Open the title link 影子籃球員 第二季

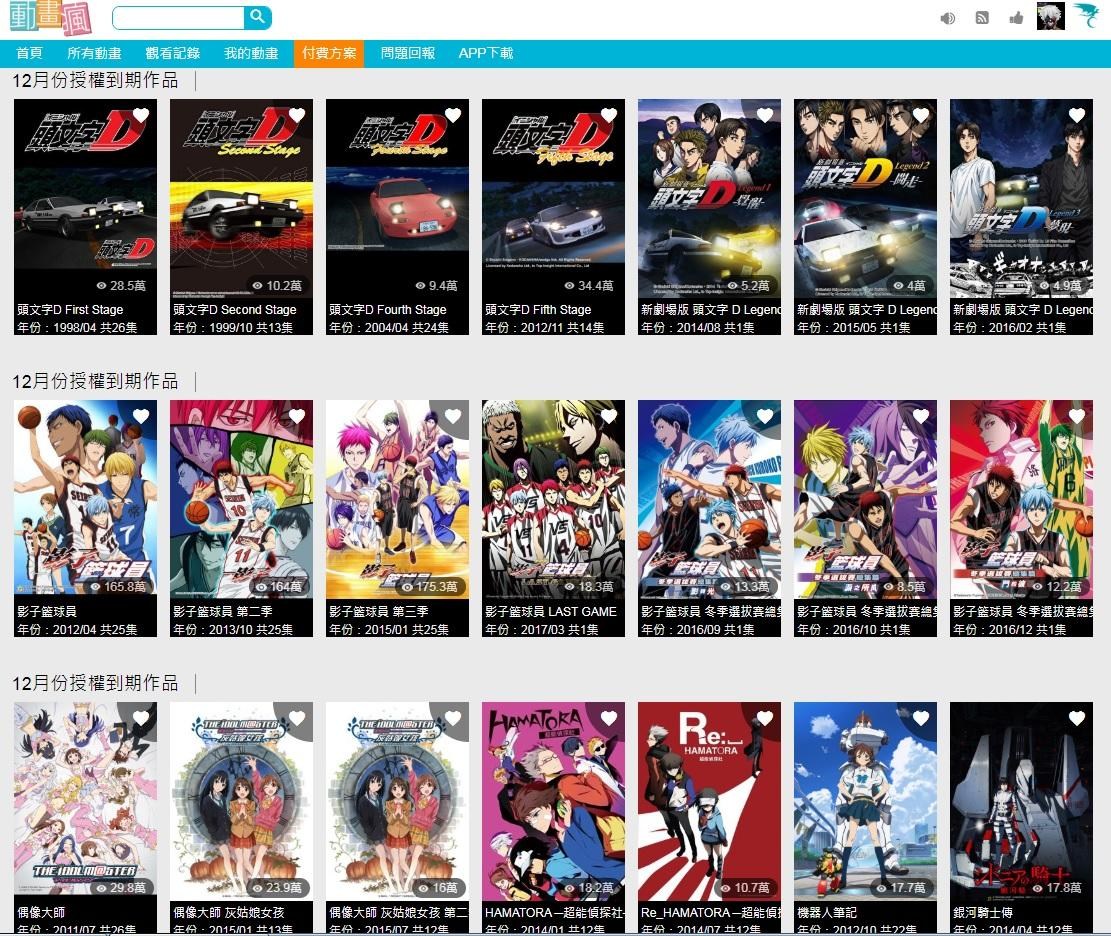[222, 611]
